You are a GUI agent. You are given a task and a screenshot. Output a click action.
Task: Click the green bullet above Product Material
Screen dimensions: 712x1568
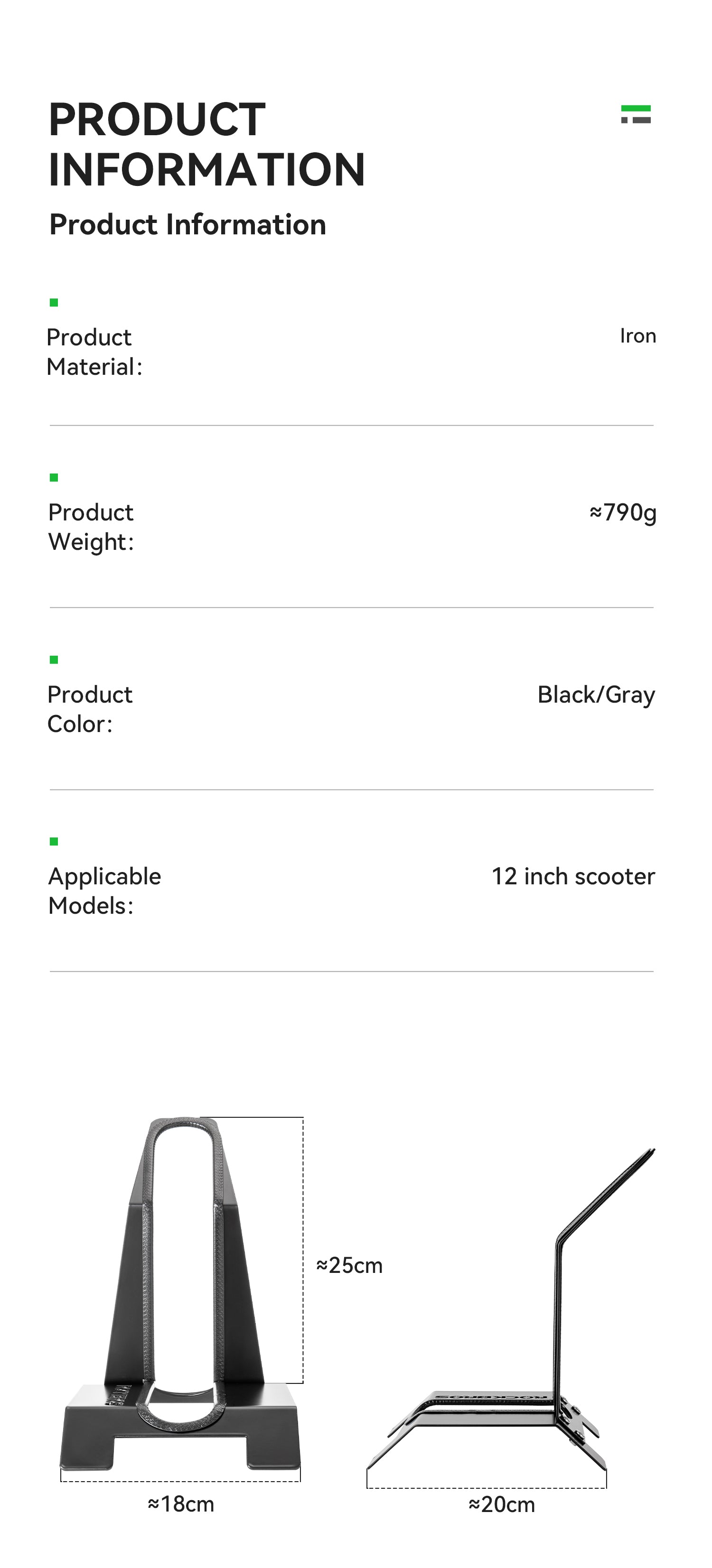tap(54, 303)
